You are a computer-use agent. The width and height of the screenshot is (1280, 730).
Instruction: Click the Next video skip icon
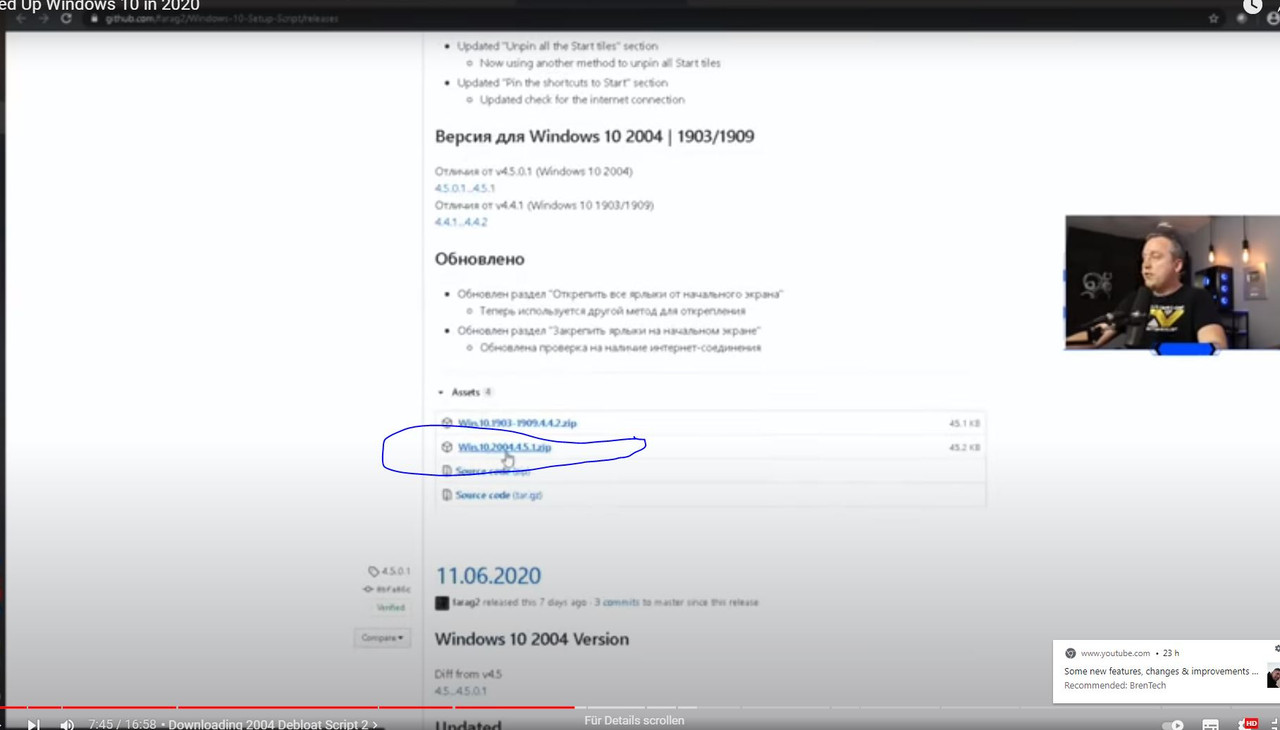coord(33,725)
